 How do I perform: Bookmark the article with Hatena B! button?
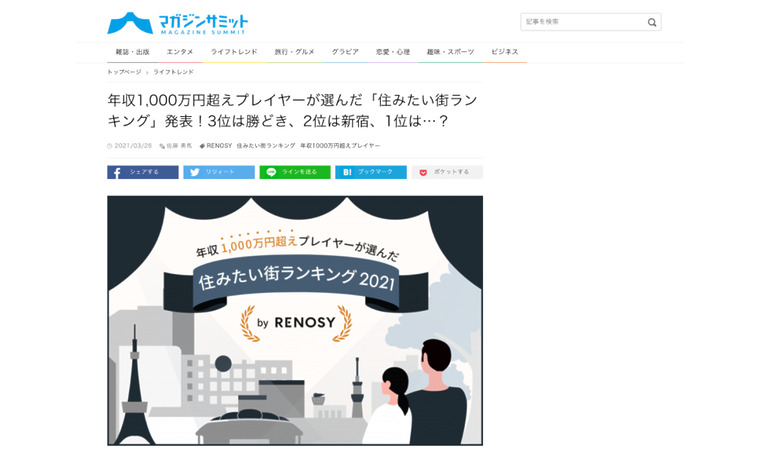pyautogui.click(x=371, y=172)
